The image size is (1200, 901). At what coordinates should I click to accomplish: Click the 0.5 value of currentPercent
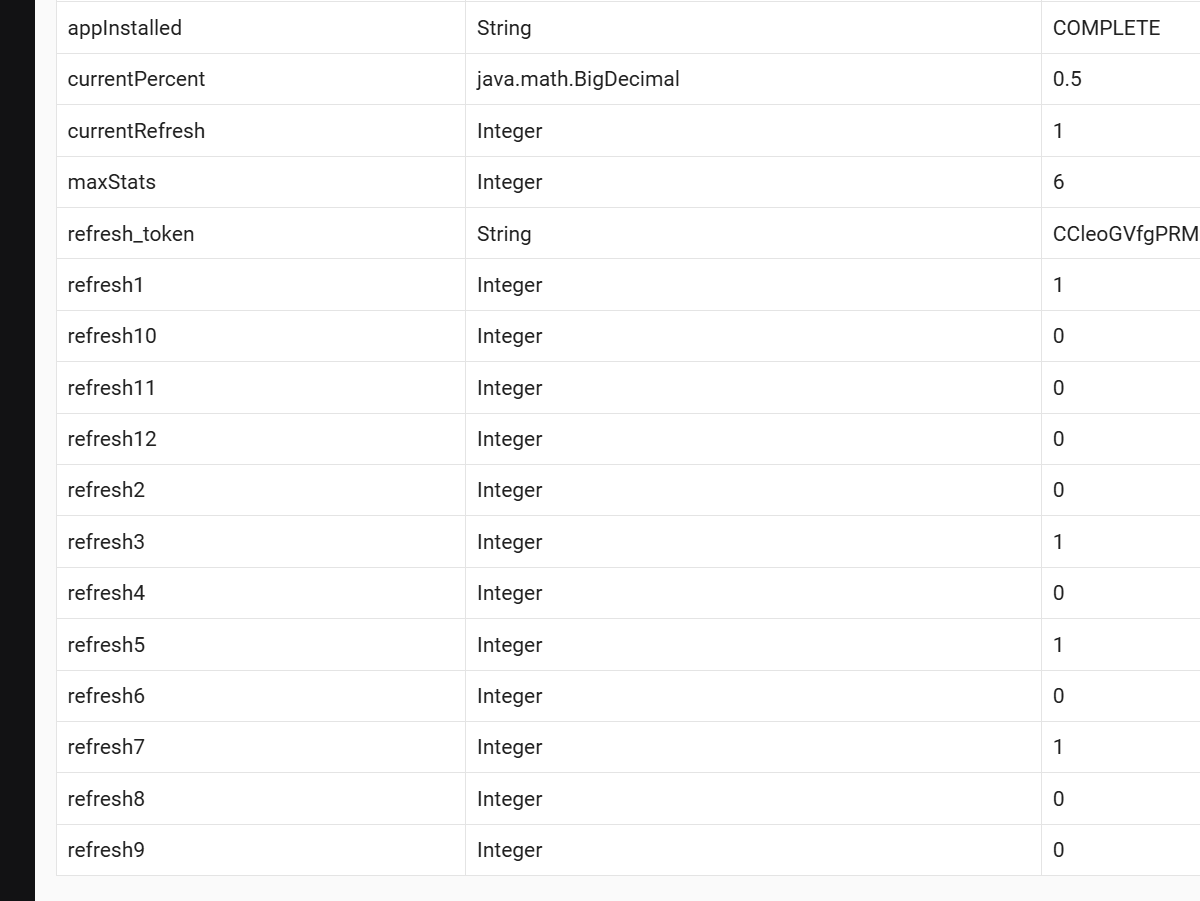click(x=1067, y=79)
